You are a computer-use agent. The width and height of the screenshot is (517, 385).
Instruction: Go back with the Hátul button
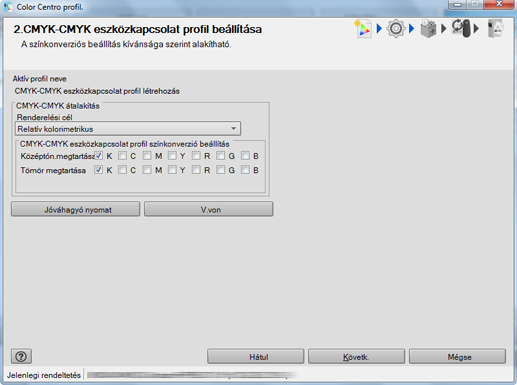coord(256,357)
